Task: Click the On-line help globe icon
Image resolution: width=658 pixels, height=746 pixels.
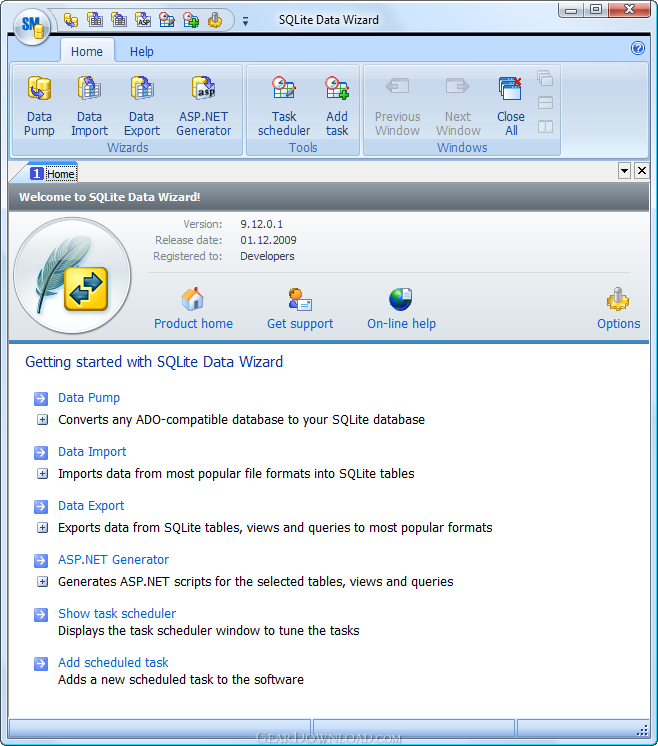Action: click(x=401, y=299)
